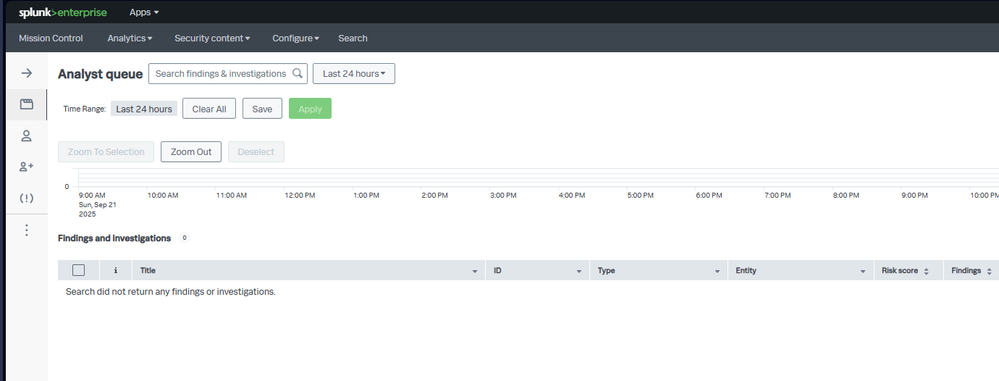Click the magnifier search icon
This screenshot has height=381, width=999.
[297, 73]
